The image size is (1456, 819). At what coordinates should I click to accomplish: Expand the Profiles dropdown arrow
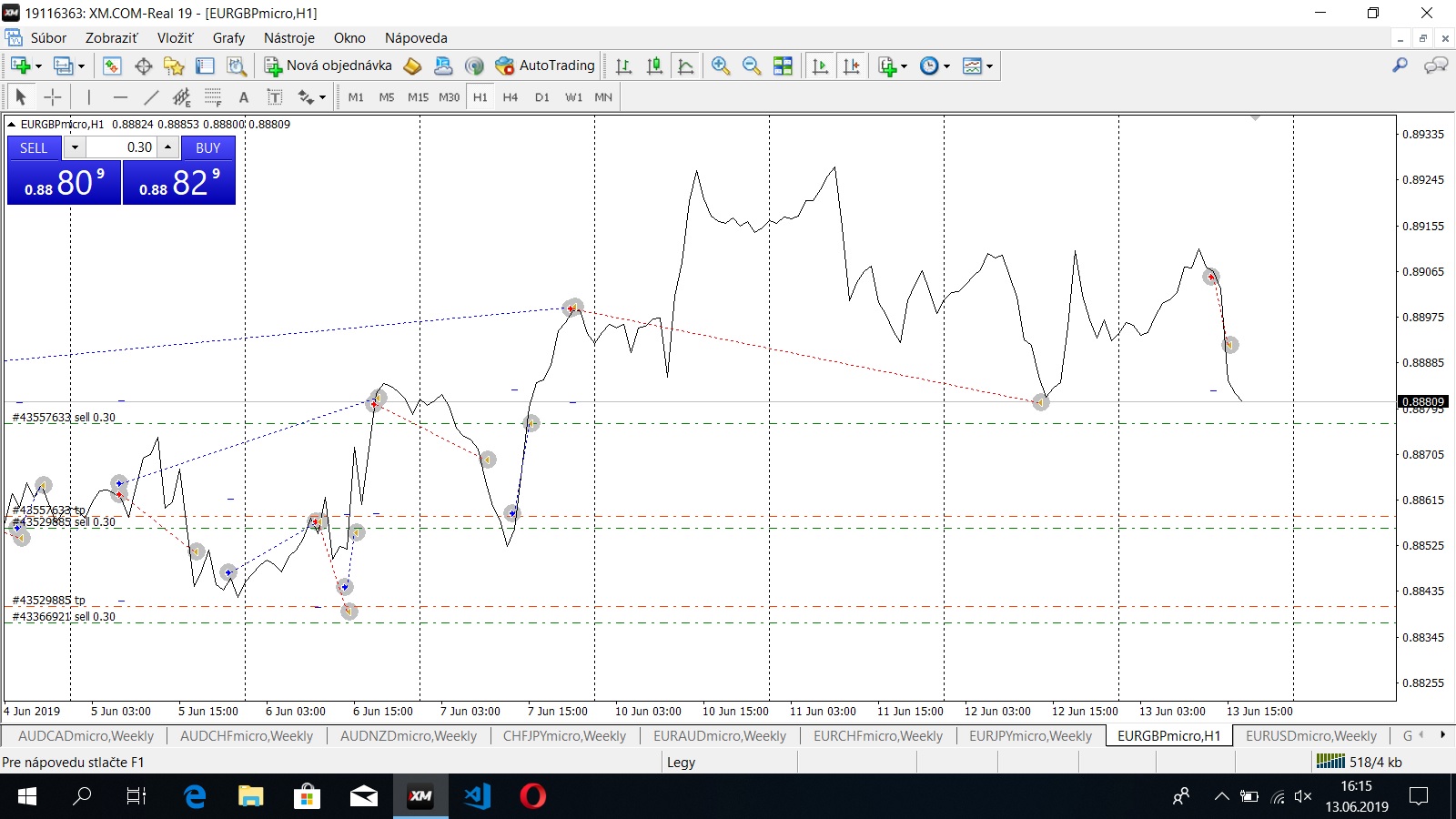pos(81,66)
